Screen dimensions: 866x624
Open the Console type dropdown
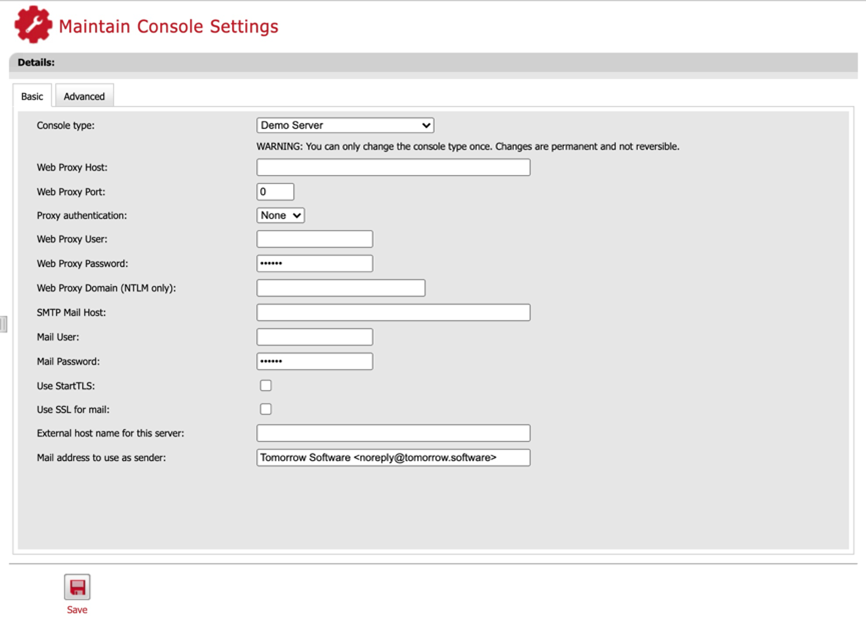(x=345, y=125)
